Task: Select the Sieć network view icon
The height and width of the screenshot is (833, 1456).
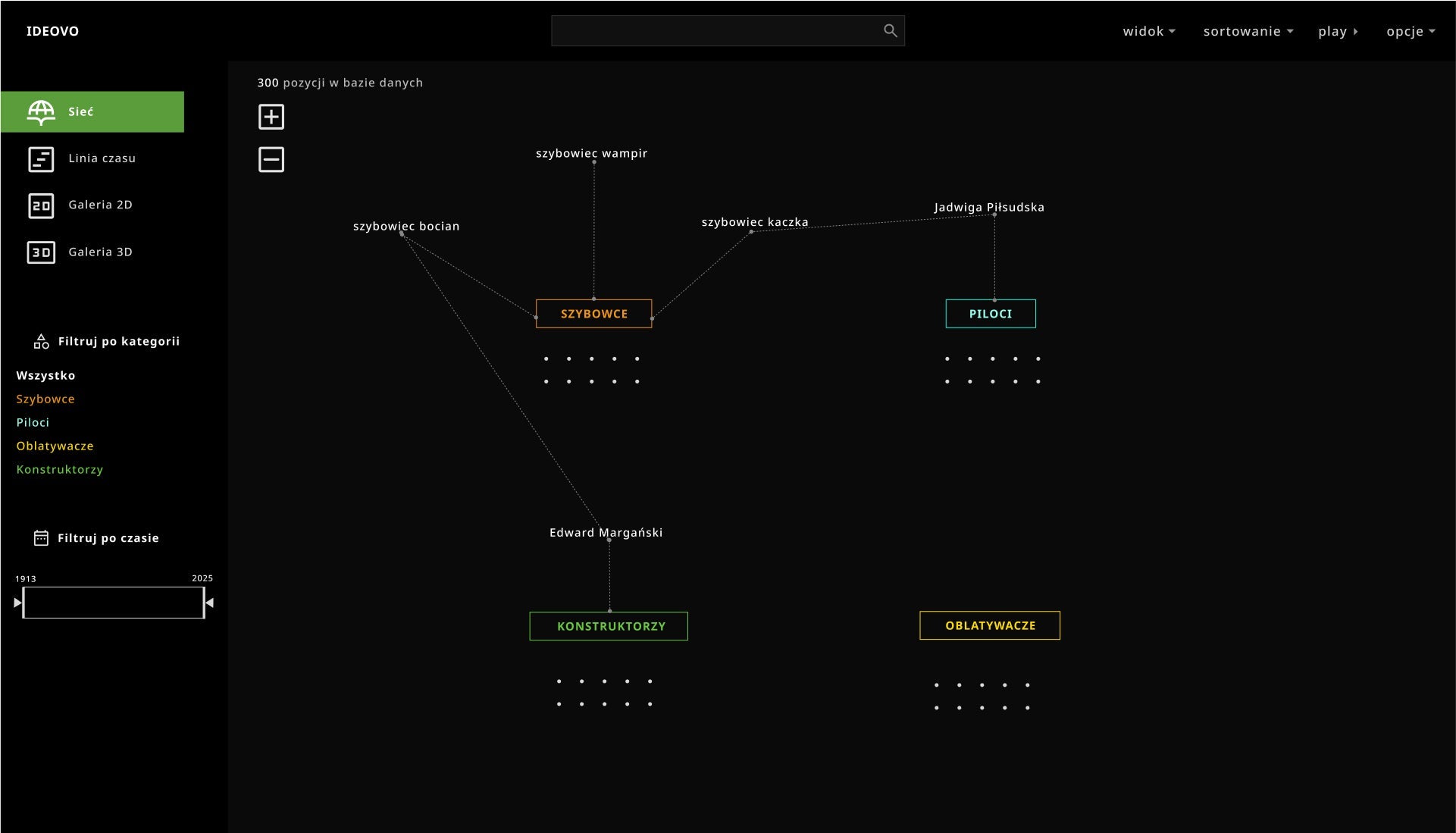Action: 41,112
